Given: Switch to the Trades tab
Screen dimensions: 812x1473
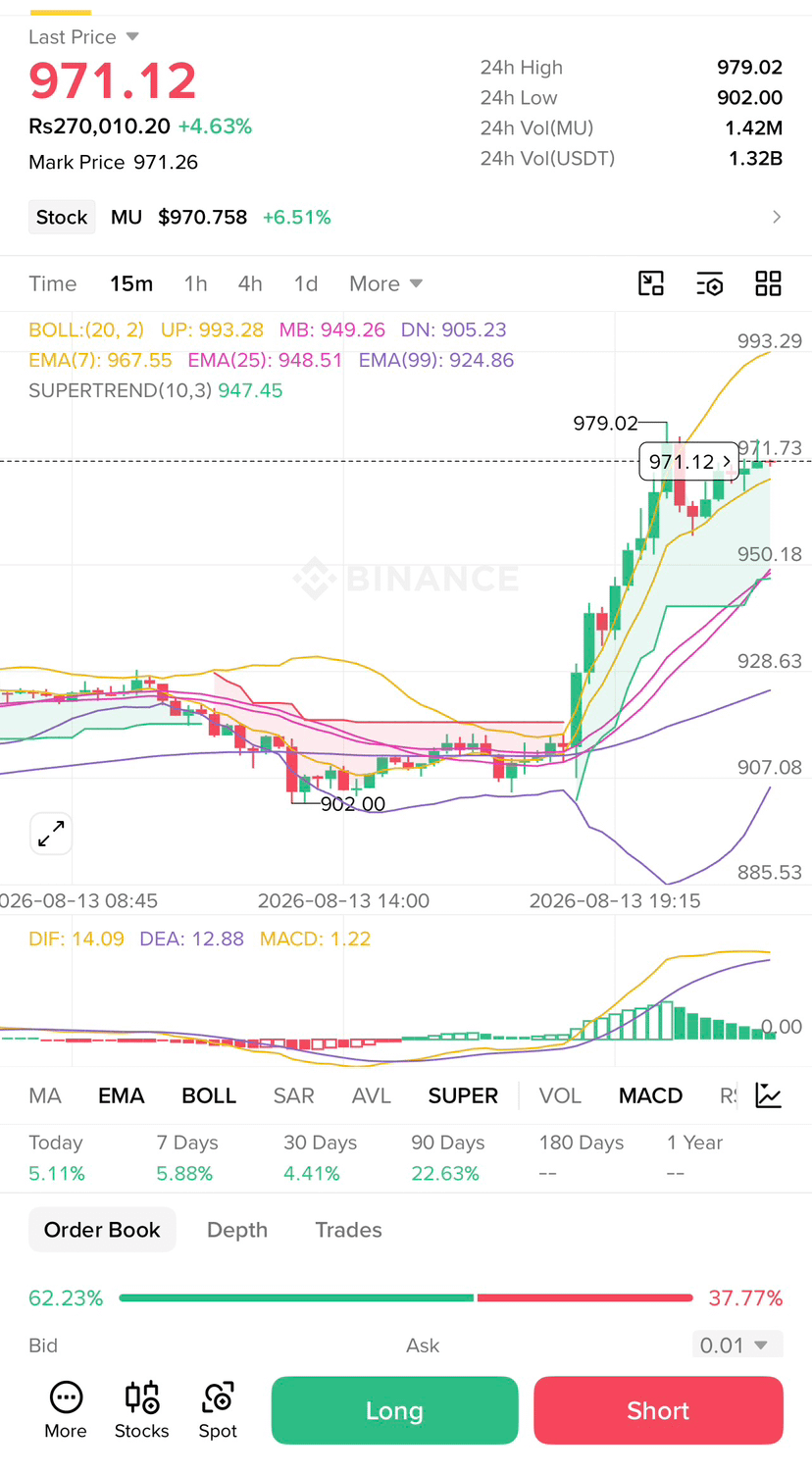Looking at the screenshot, I should click(348, 1230).
